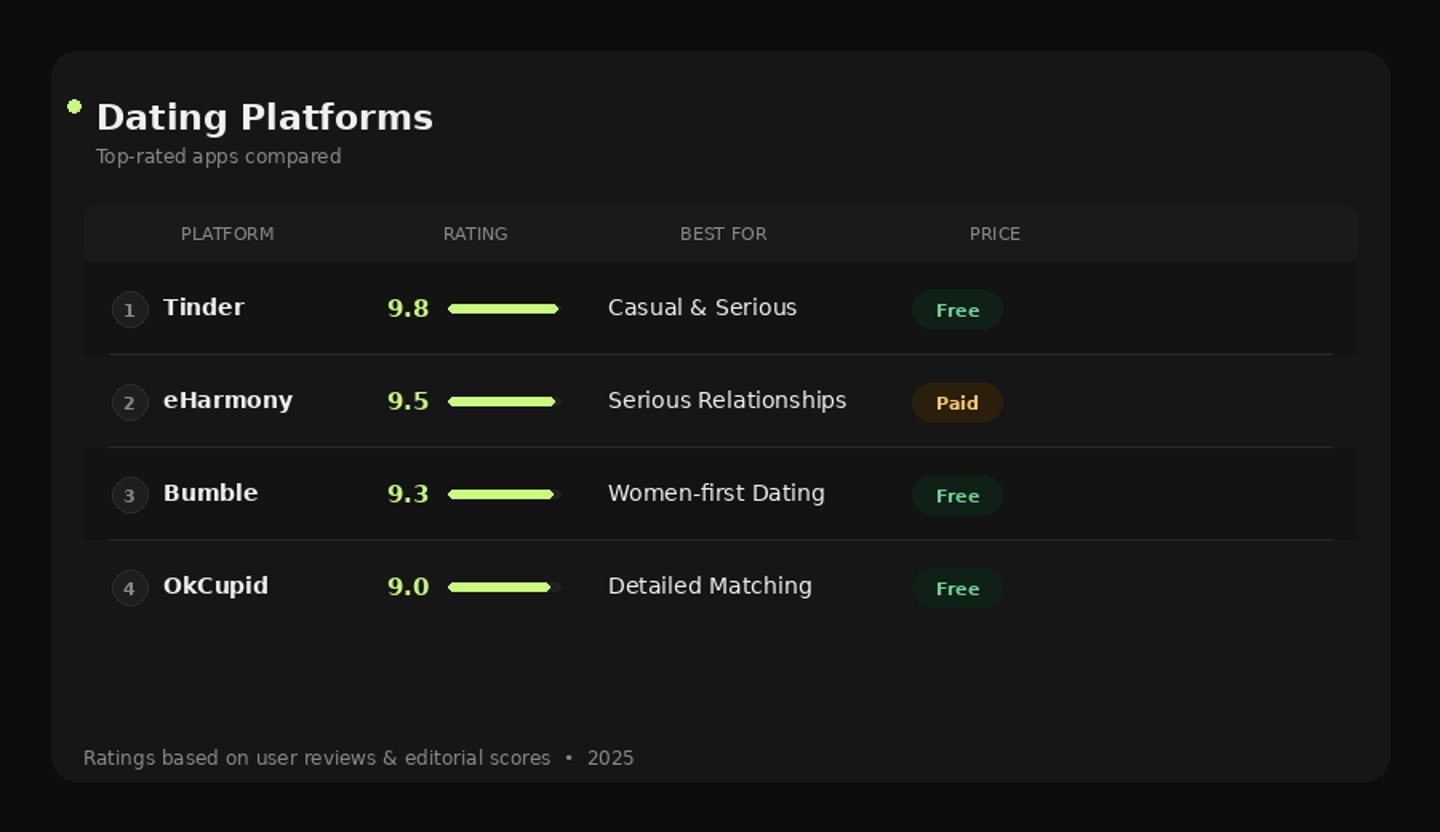Click the Free badge for OkCupid
This screenshot has width=1440, height=832.
click(x=957, y=588)
